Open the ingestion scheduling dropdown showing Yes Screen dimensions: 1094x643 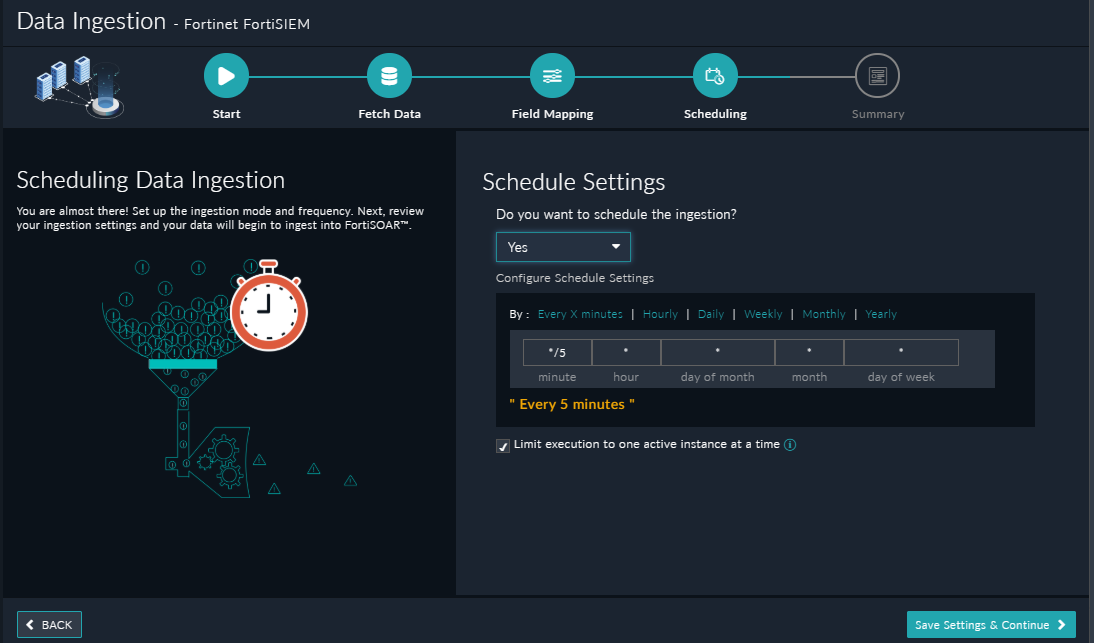click(563, 247)
